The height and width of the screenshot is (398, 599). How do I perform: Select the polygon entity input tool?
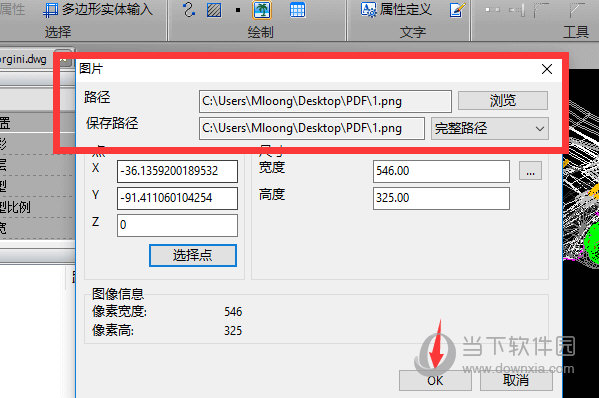coord(98,10)
